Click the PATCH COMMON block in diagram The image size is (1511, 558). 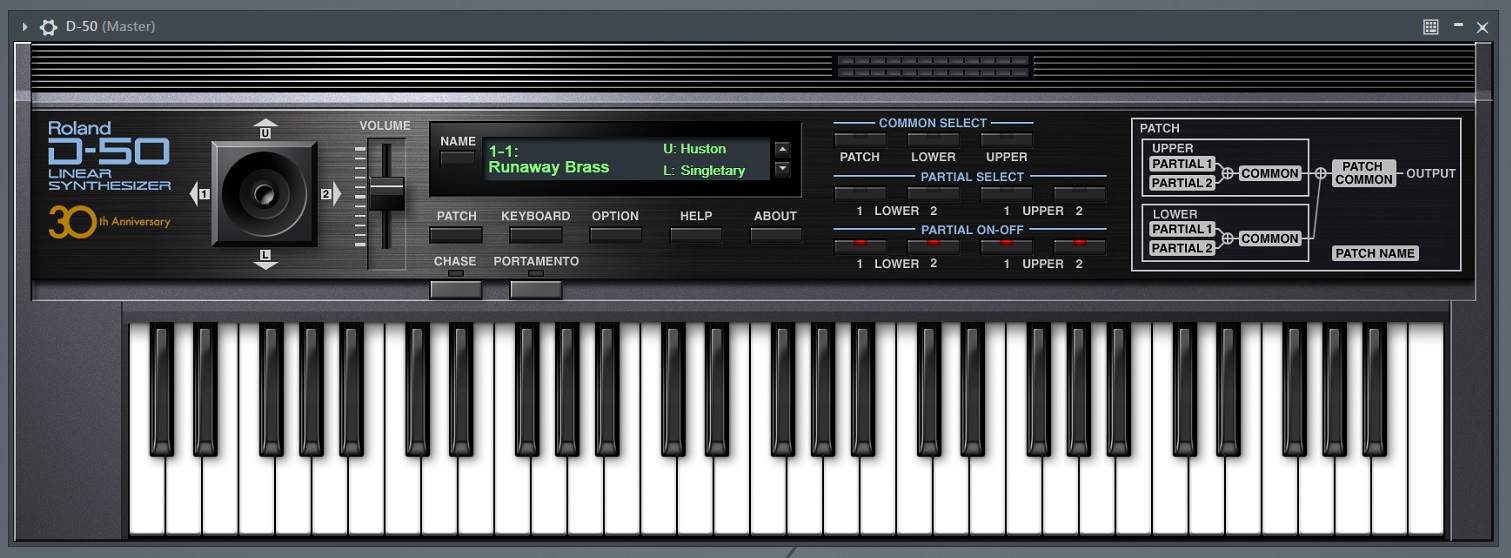point(1363,173)
